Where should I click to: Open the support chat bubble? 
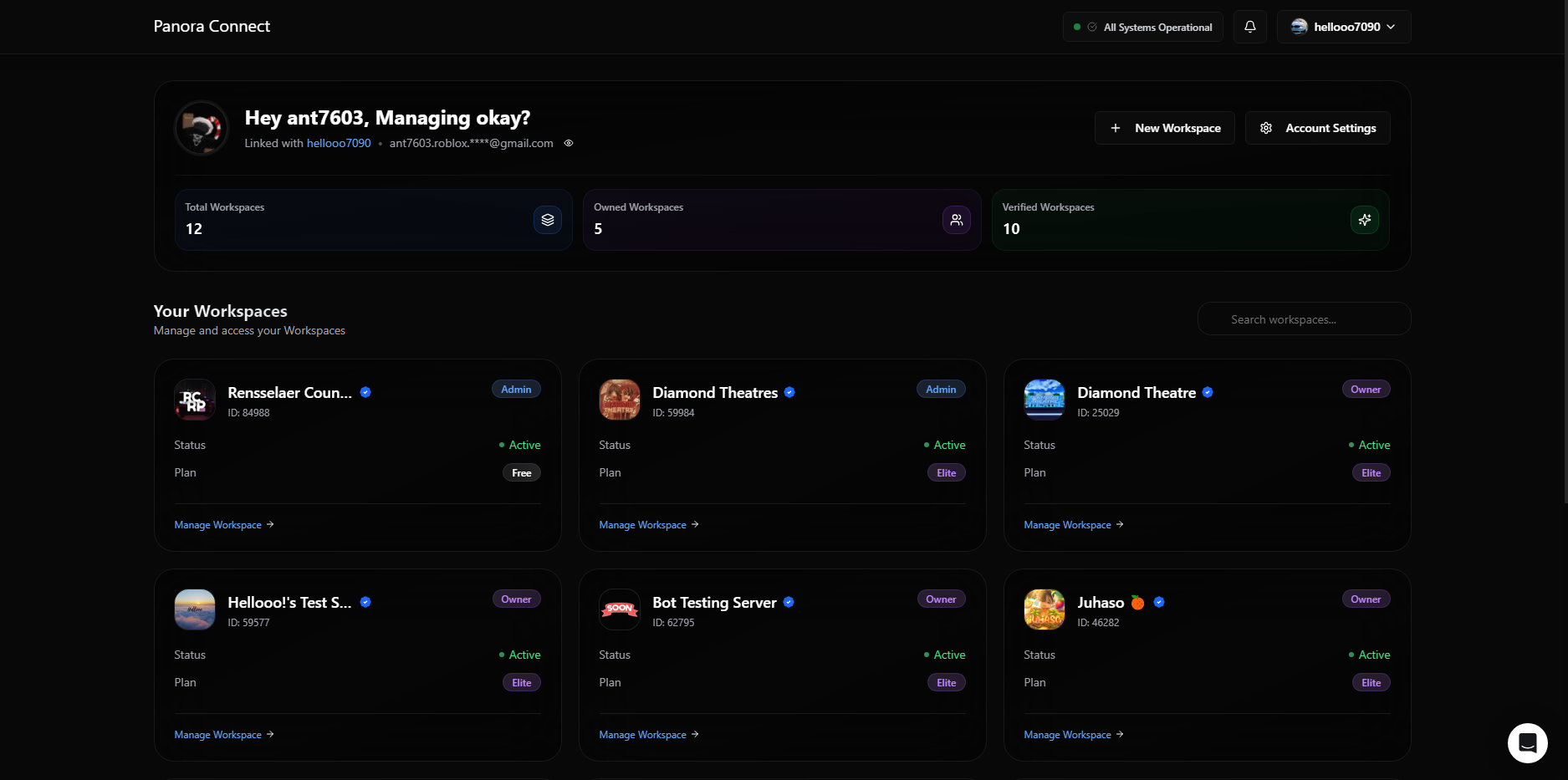pos(1528,742)
